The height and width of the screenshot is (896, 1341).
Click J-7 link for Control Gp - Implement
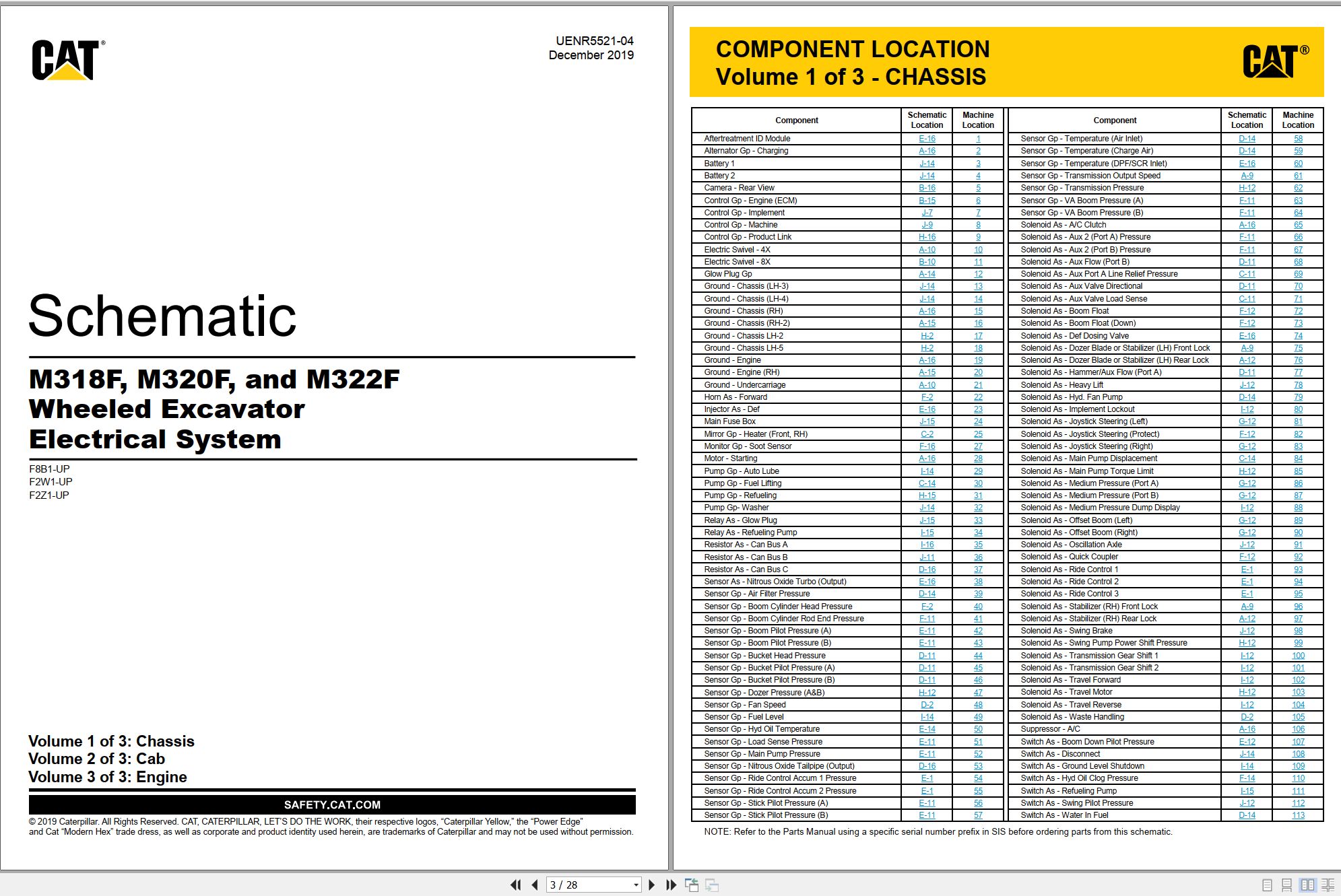tap(927, 213)
